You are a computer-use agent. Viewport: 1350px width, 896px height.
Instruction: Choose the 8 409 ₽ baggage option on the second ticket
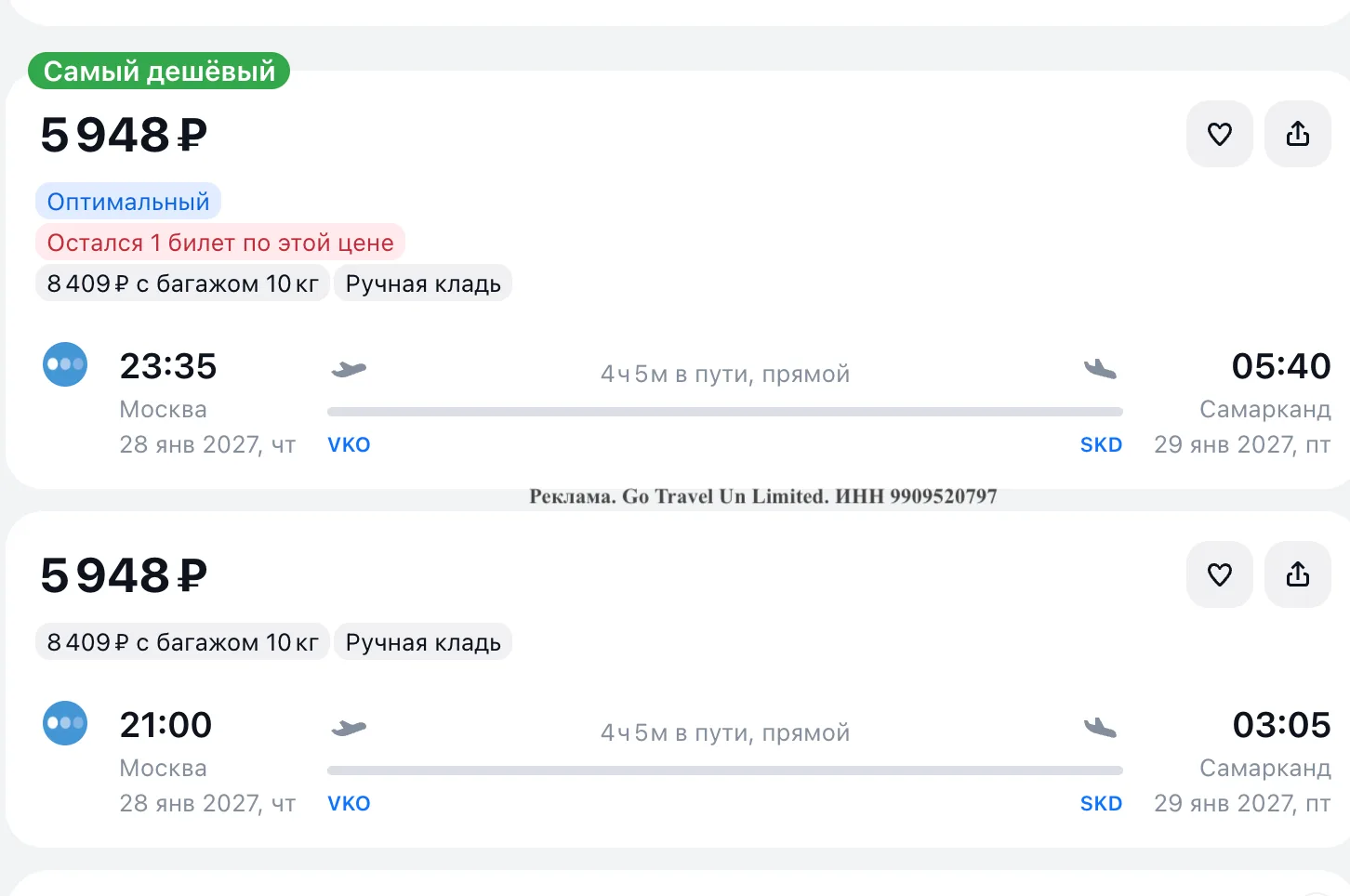(182, 642)
